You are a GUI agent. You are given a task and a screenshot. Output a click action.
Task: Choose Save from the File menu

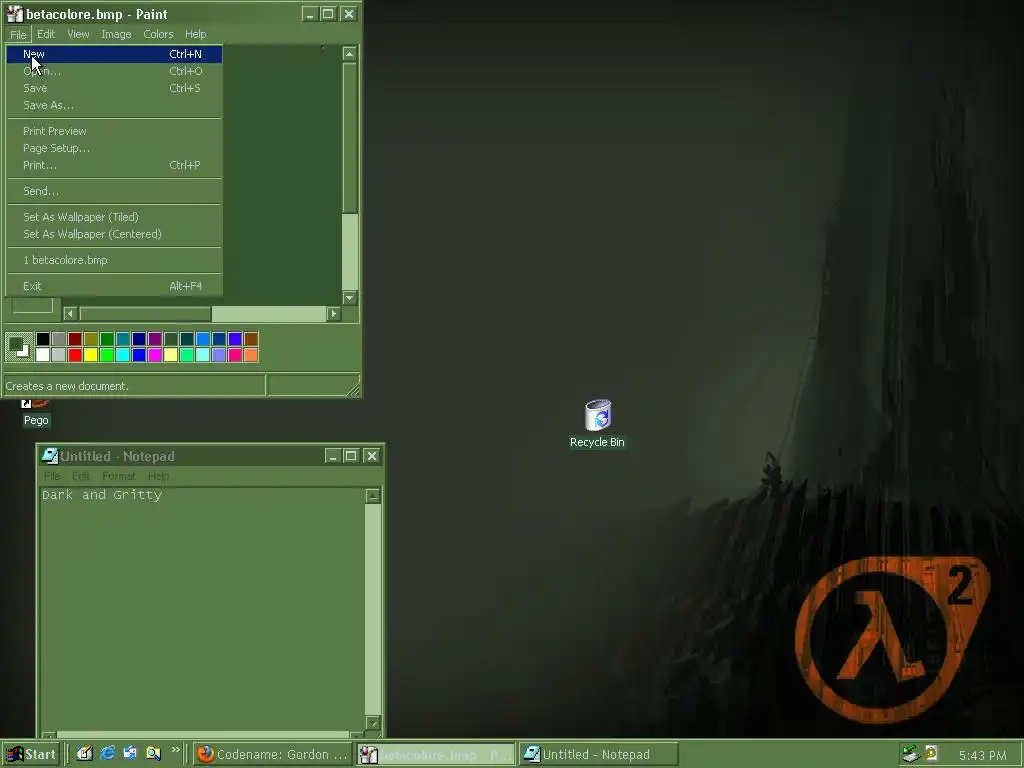coord(114,88)
